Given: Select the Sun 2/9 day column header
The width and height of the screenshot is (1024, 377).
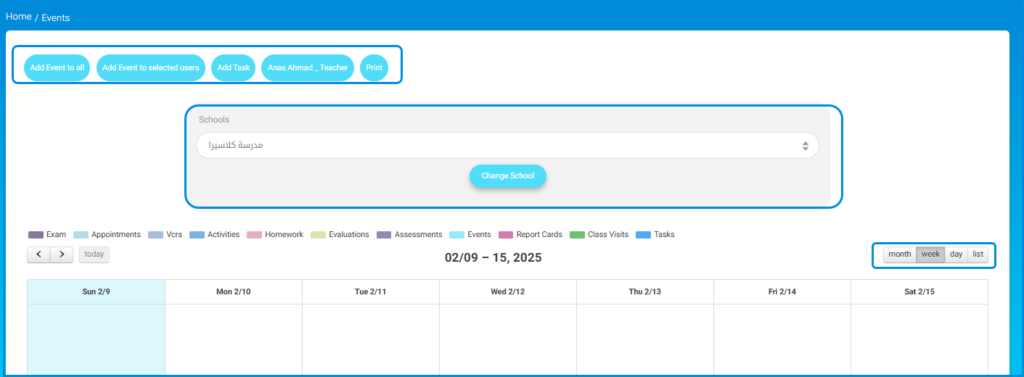Looking at the screenshot, I should click(x=96, y=292).
